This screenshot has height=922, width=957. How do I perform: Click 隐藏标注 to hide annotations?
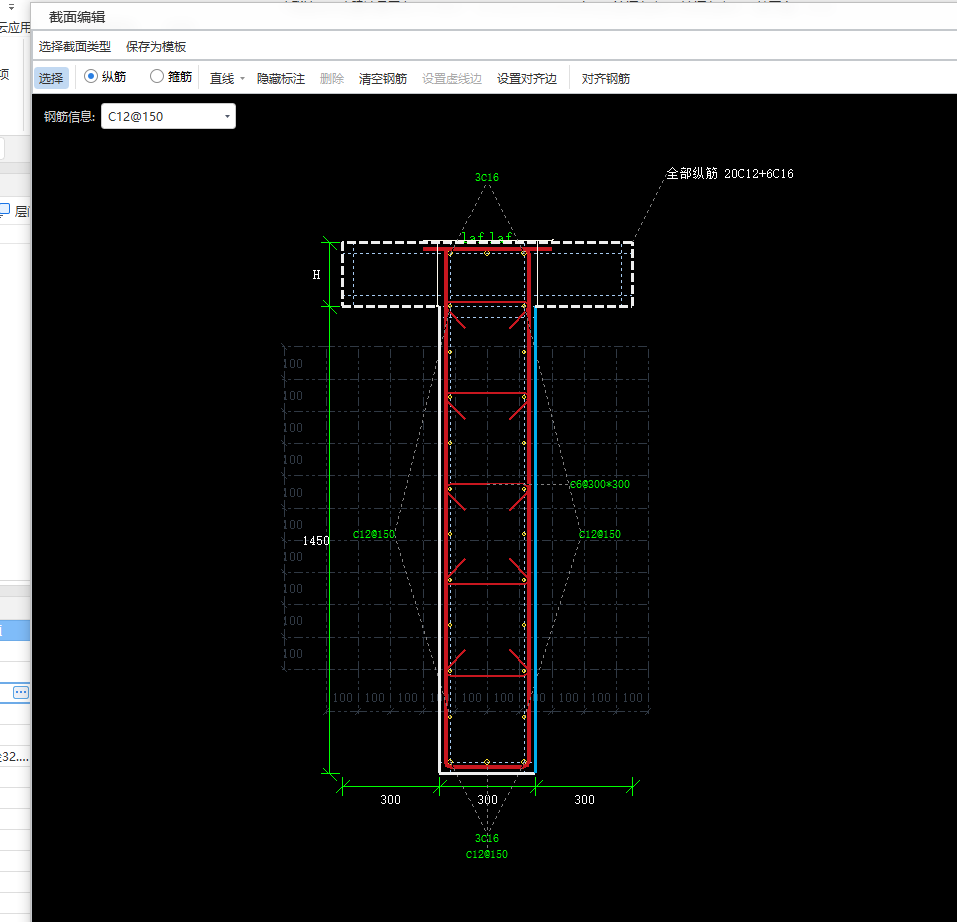[x=281, y=79]
